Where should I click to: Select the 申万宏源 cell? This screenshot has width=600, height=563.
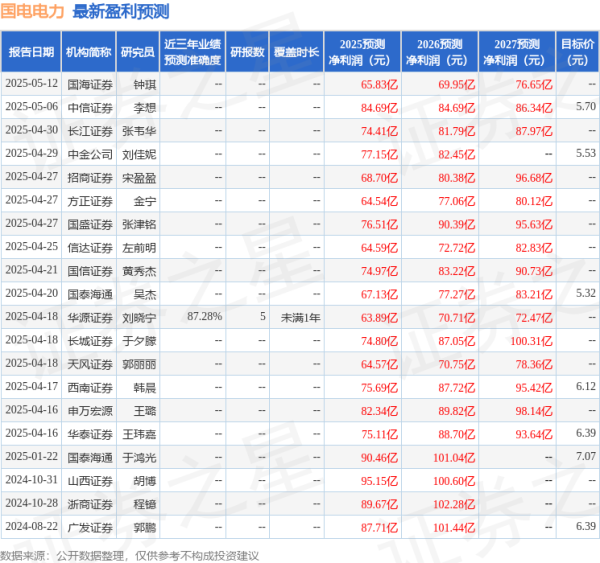(90, 411)
